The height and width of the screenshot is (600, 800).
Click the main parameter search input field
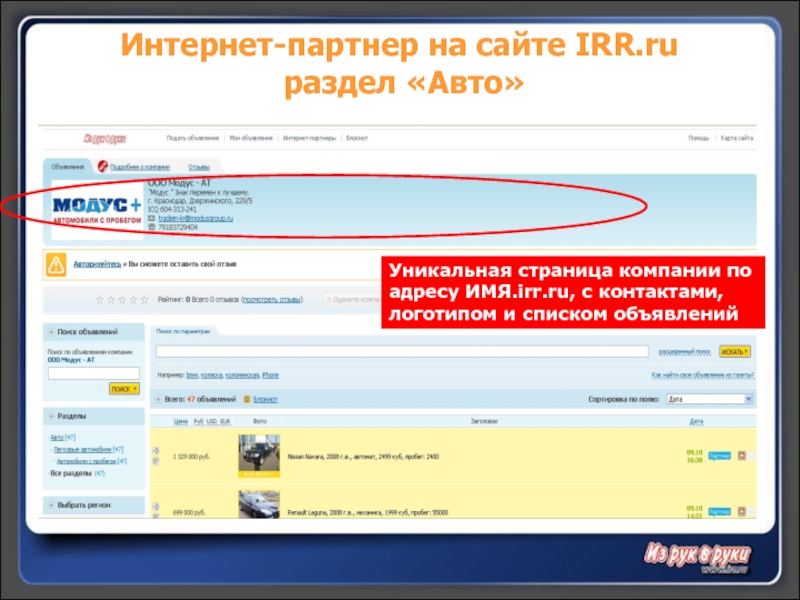tap(402, 352)
